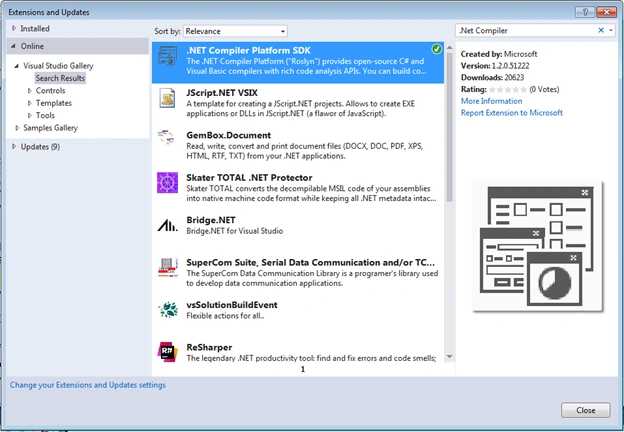
Task: Expand the Installed category arrow
Action: [x=14, y=28]
